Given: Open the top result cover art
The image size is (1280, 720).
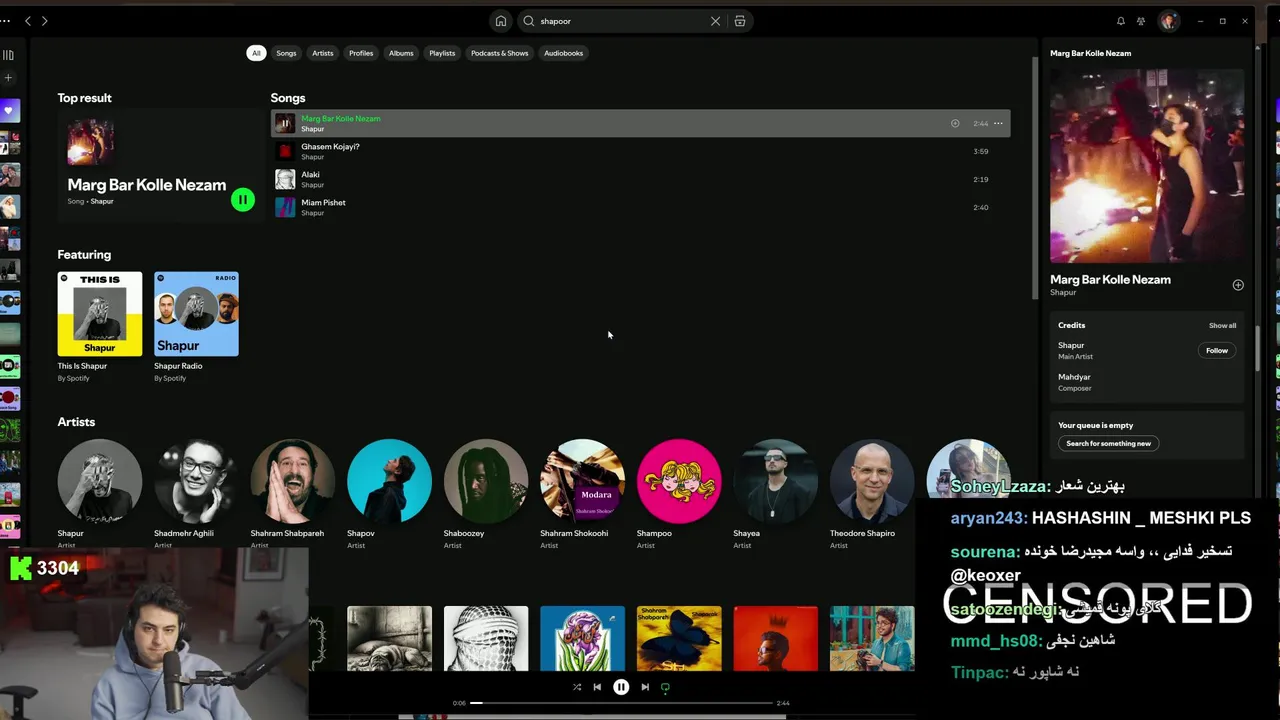Looking at the screenshot, I should coord(90,142).
